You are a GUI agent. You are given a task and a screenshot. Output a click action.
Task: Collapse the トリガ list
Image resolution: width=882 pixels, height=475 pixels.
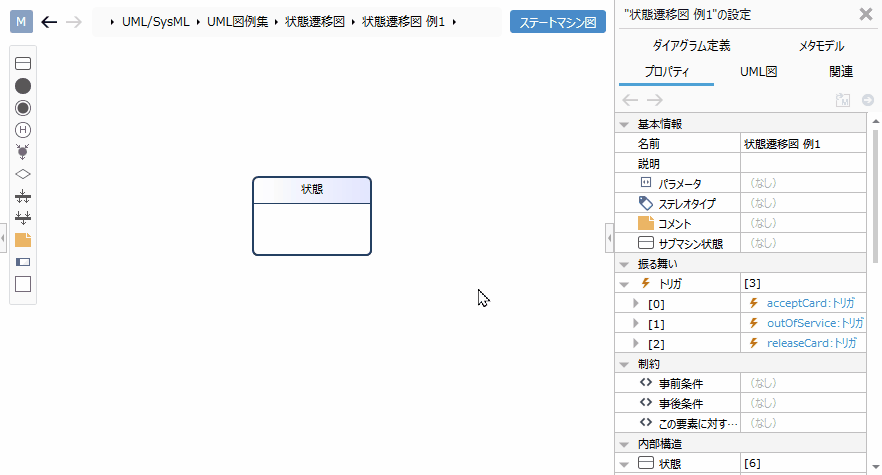click(625, 284)
